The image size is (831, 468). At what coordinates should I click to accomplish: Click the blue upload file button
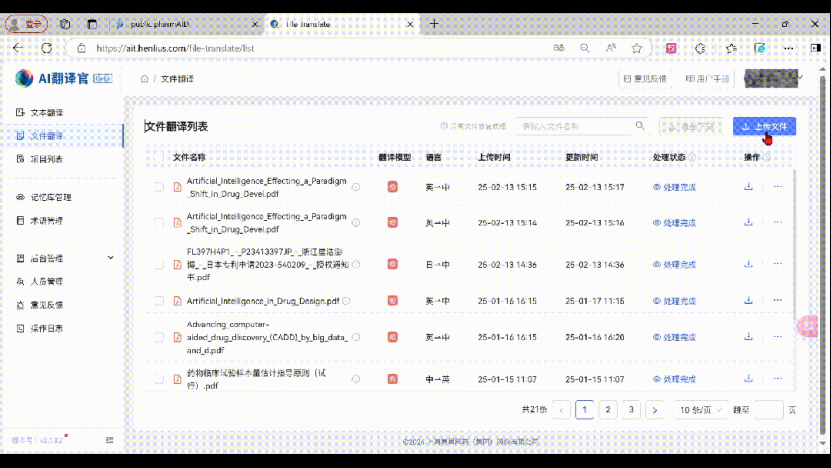point(764,127)
